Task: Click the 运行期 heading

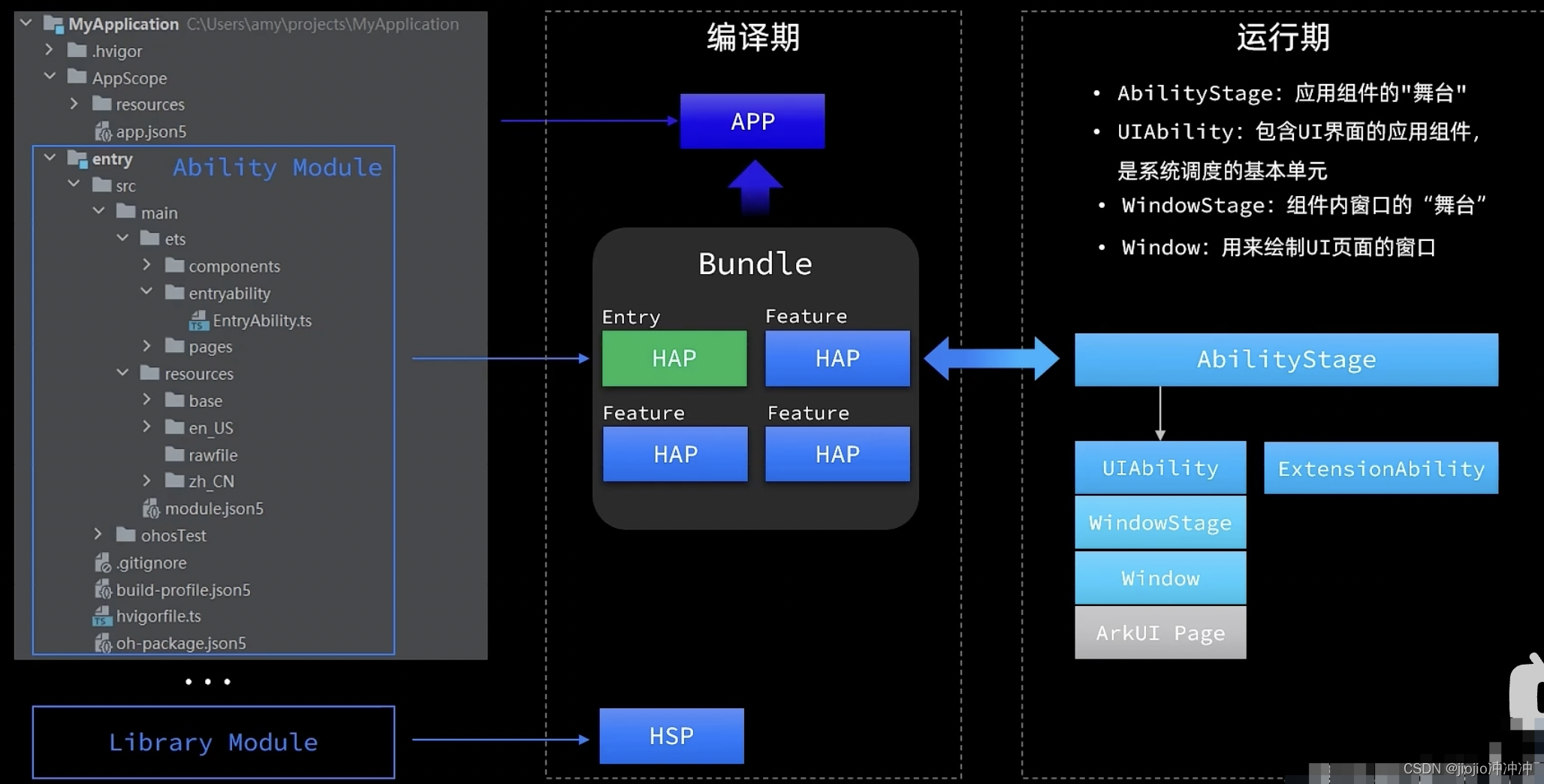Action: (x=1283, y=37)
